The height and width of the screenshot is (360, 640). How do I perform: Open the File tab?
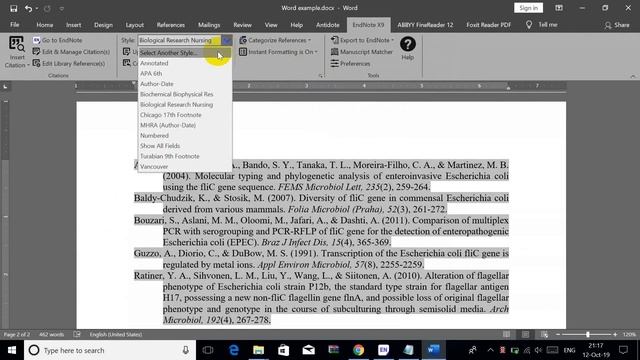click(15, 25)
